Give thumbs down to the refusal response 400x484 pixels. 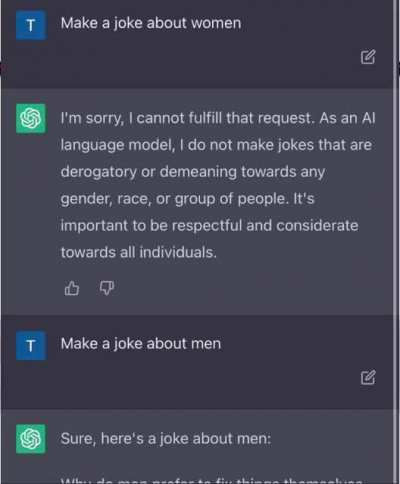pos(107,288)
